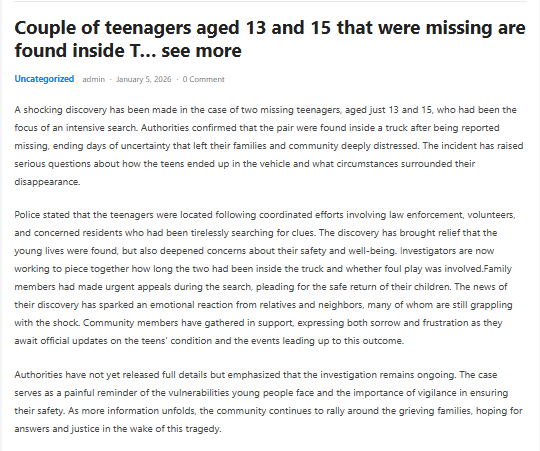Screen dimensions: 540x451
Task: Click the closing line "answers and justice"
Action: point(118,429)
